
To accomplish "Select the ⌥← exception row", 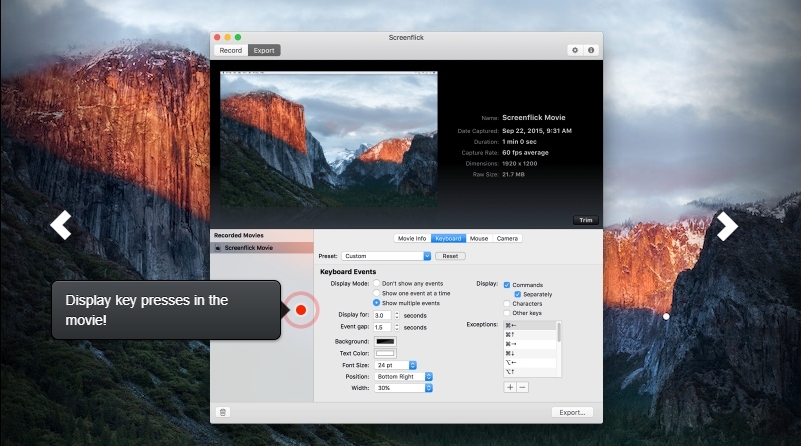I will (x=530, y=362).
